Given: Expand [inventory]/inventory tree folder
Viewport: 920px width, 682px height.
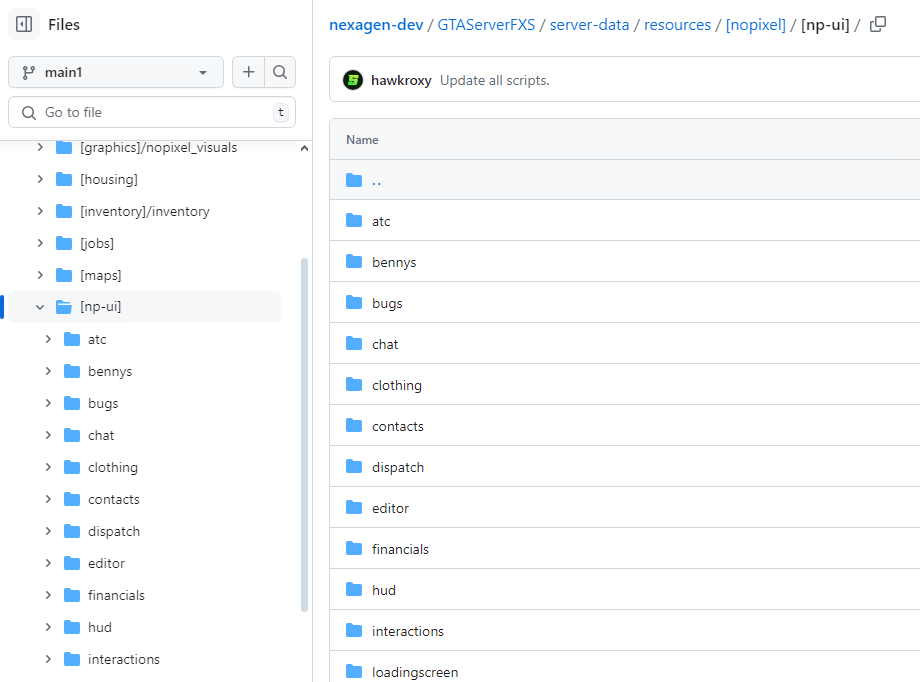Looking at the screenshot, I should click(x=40, y=211).
